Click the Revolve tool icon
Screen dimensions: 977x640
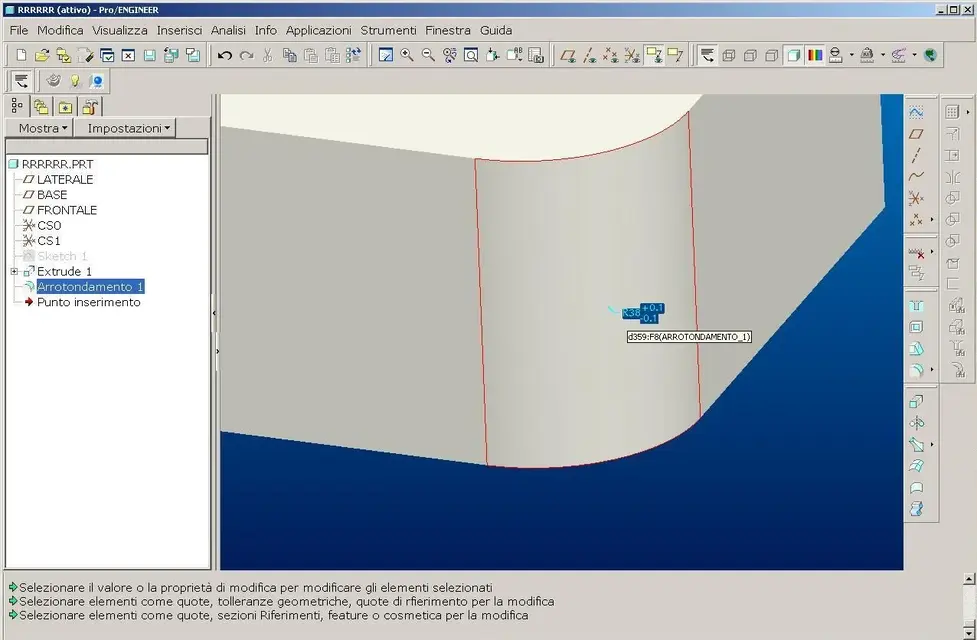click(x=916, y=423)
